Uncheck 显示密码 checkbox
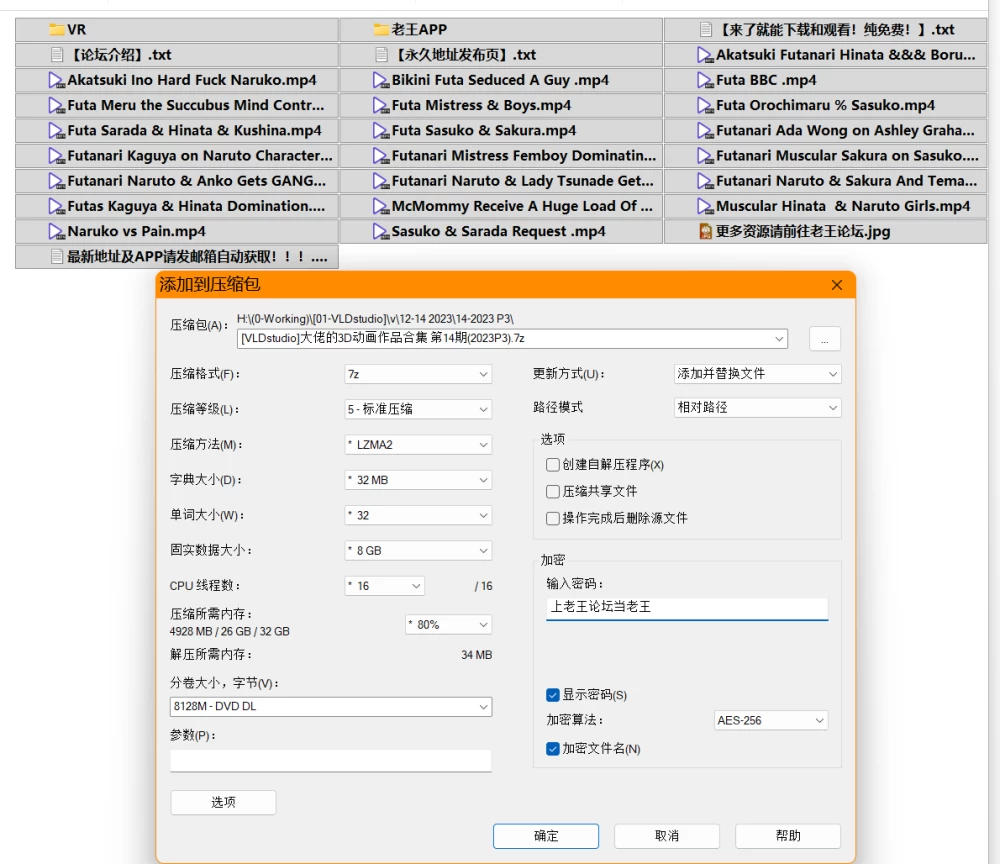Screen dimensions: 1000x864 pyautogui.click(x=553, y=695)
